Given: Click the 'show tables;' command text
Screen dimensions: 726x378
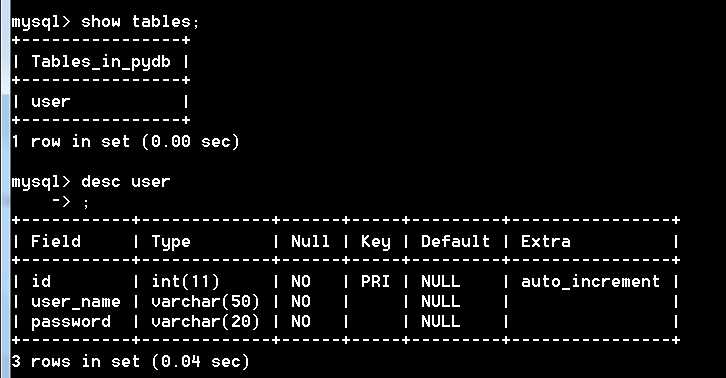Looking at the screenshot, I should tap(140, 22).
